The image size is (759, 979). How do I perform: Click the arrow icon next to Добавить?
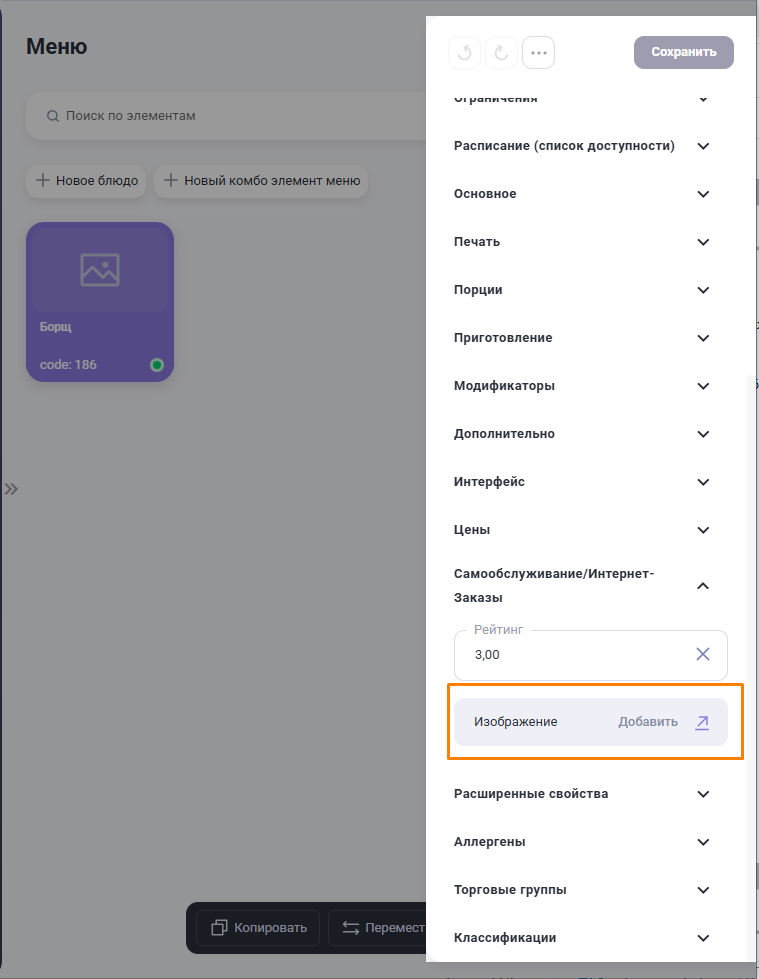[x=702, y=722]
